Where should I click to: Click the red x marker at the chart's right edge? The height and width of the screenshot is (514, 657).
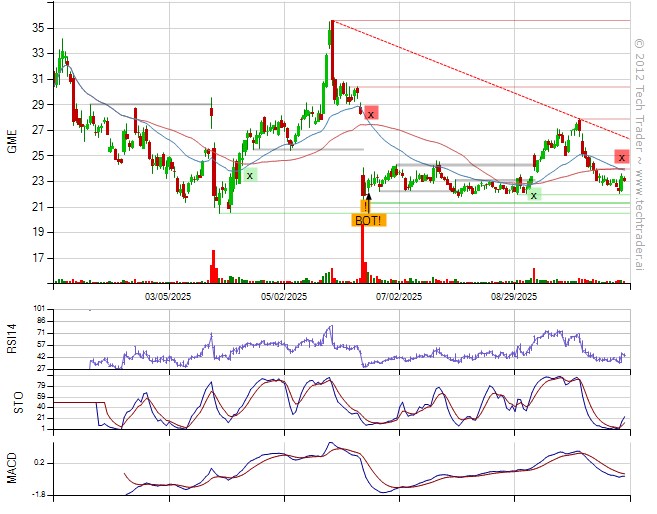pos(622,157)
